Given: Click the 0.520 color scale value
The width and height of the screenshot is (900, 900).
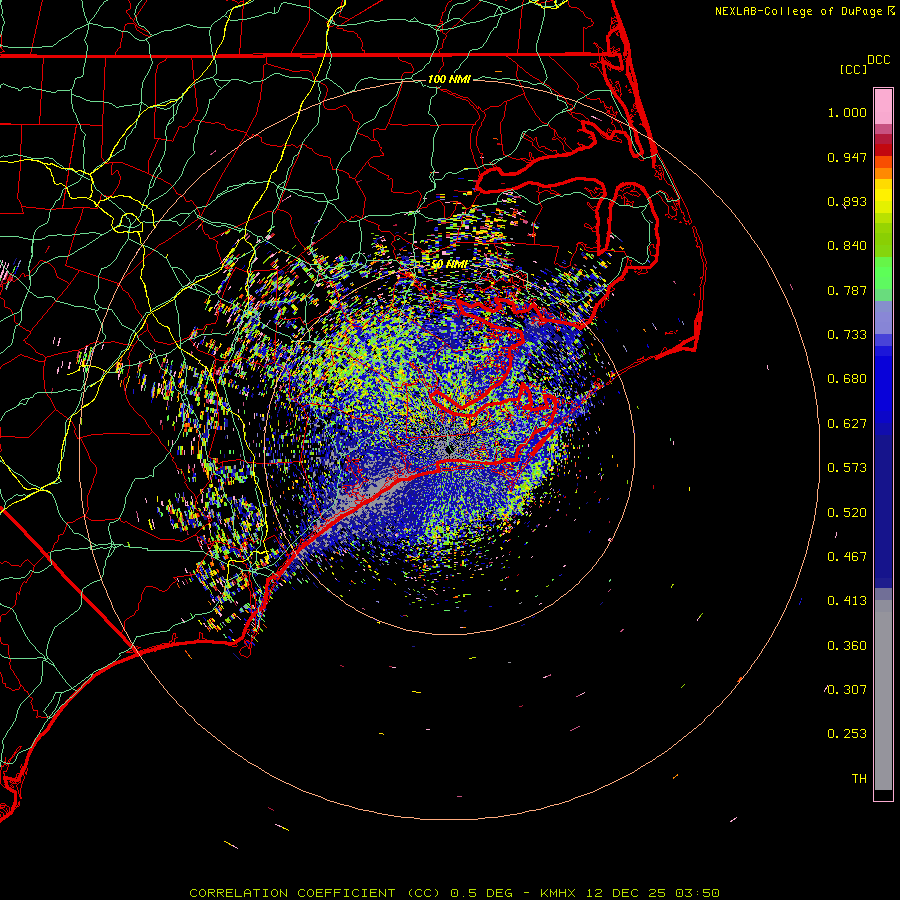Looking at the screenshot, I should [847, 513].
